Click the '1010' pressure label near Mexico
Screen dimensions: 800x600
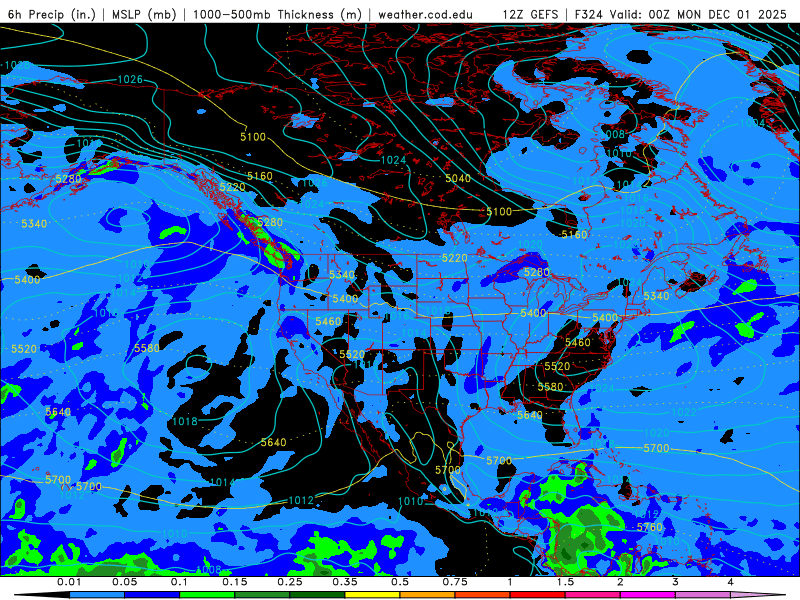point(411,501)
